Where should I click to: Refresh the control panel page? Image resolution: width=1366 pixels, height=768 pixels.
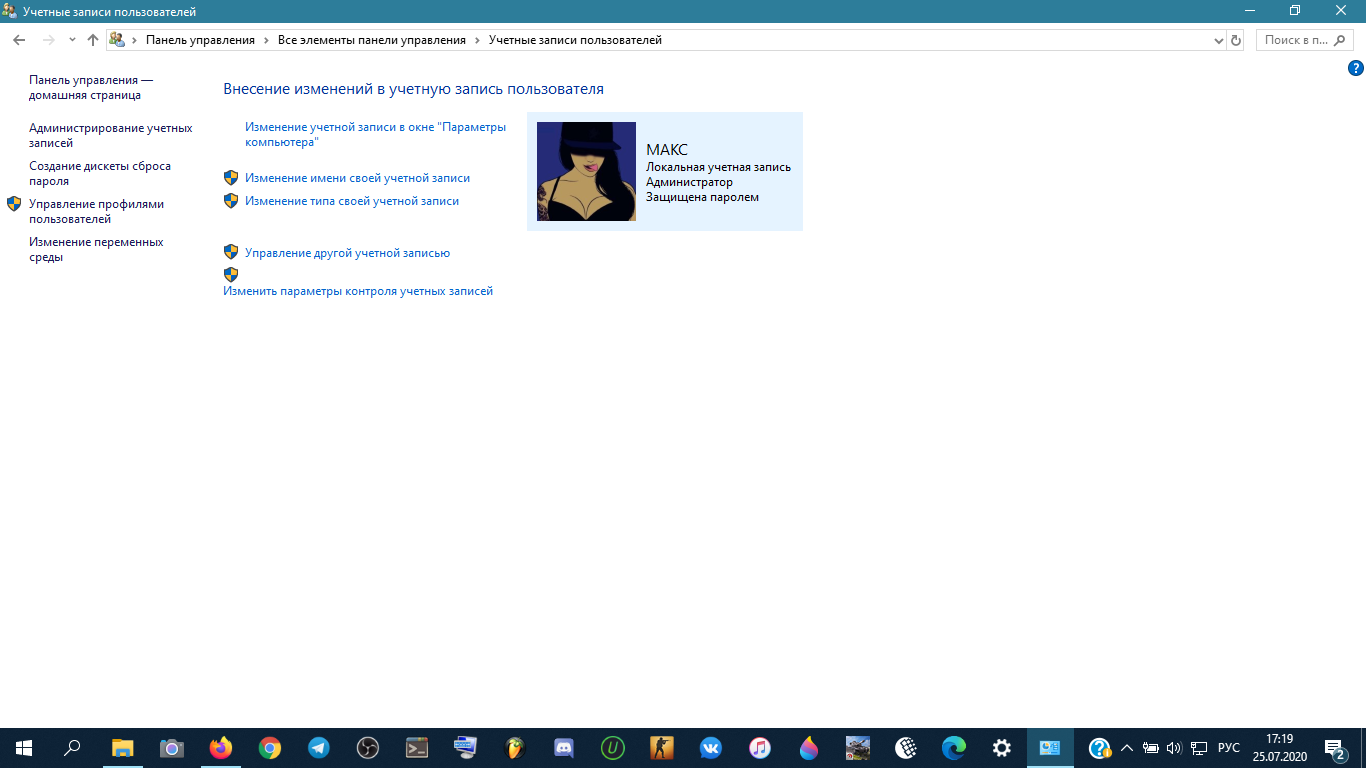pyautogui.click(x=1236, y=40)
